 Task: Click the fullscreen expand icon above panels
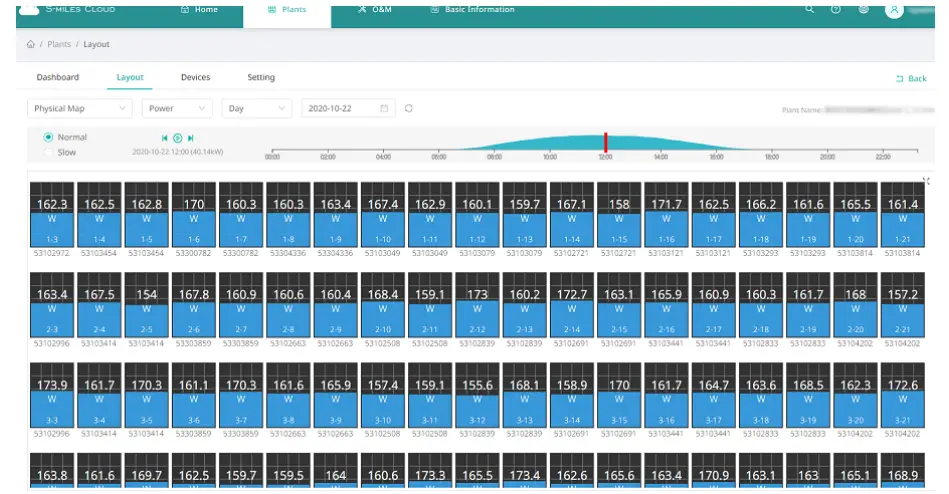(926, 180)
